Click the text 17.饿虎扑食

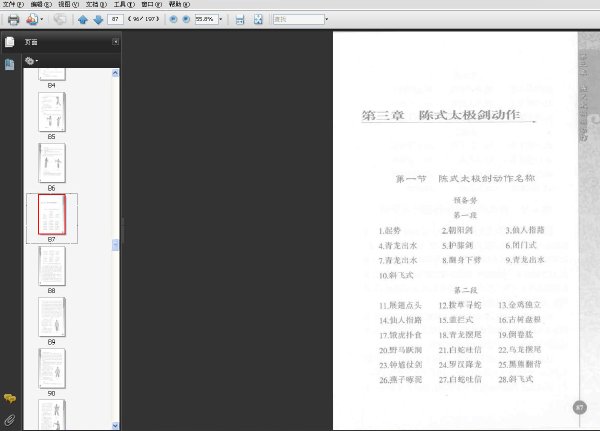(x=400, y=335)
